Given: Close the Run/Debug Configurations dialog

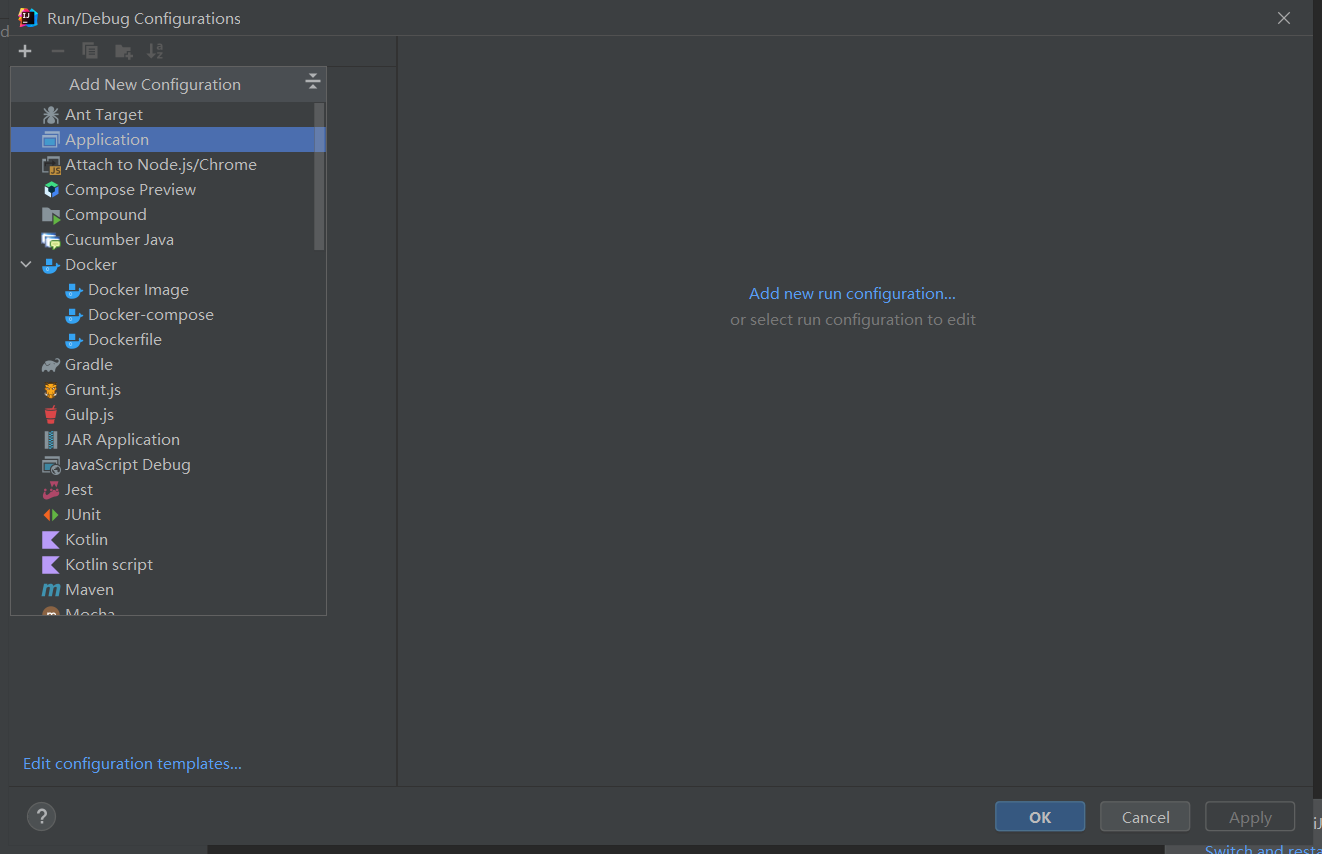Looking at the screenshot, I should [x=1285, y=18].
